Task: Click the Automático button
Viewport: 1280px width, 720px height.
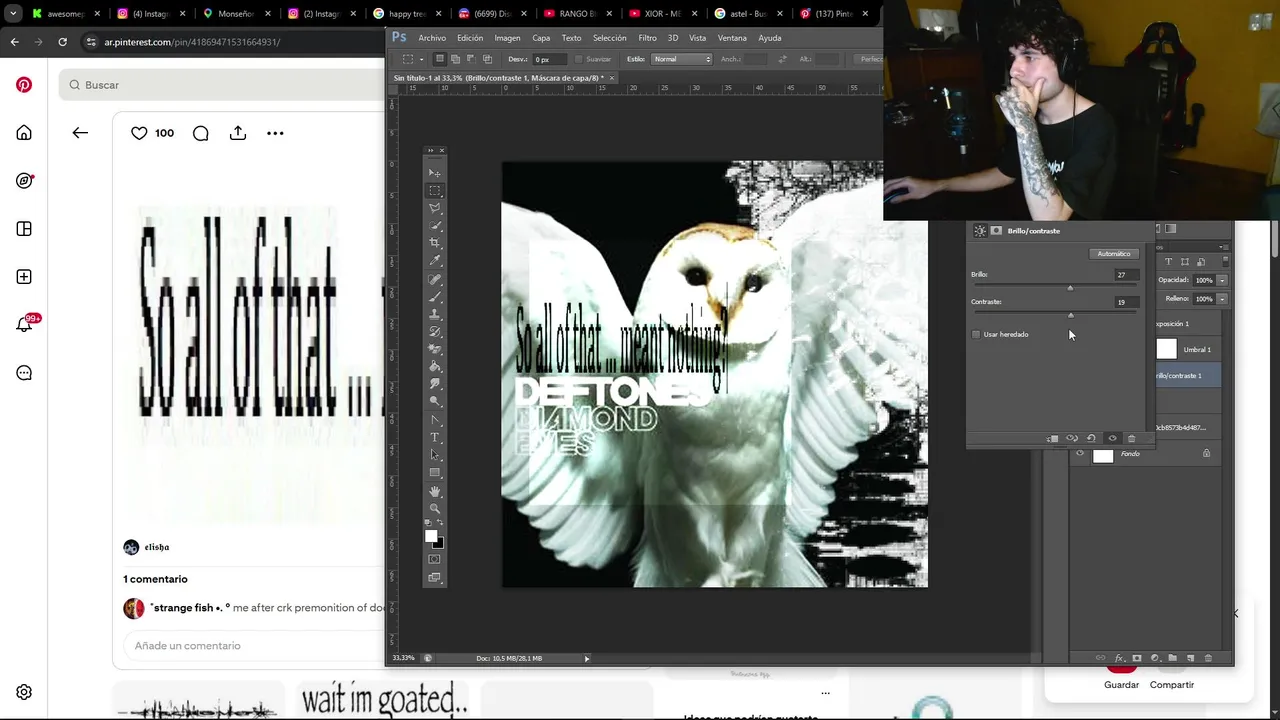Action: (1113, 254)
